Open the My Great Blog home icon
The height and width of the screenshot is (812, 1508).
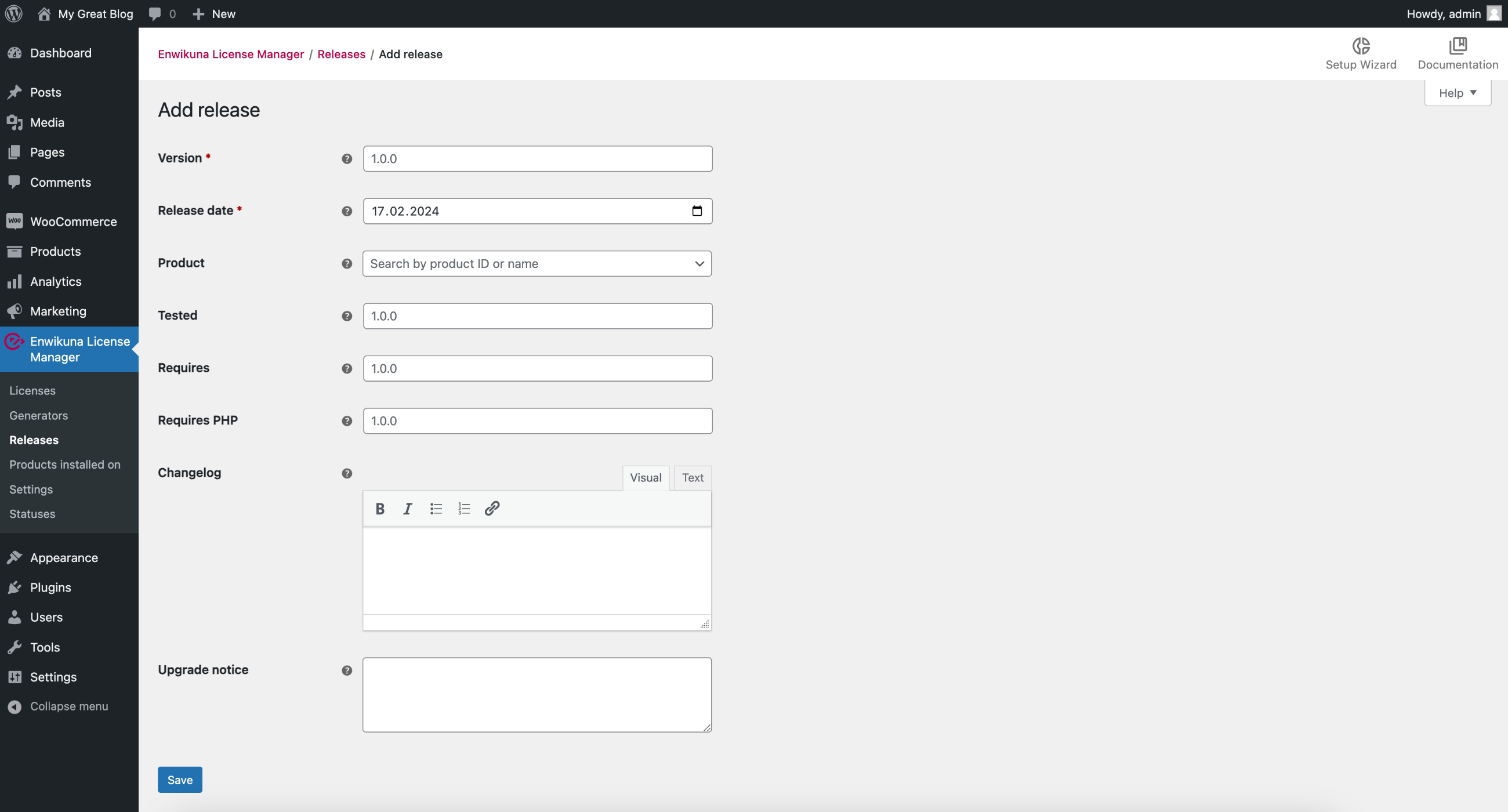[44, 13]
